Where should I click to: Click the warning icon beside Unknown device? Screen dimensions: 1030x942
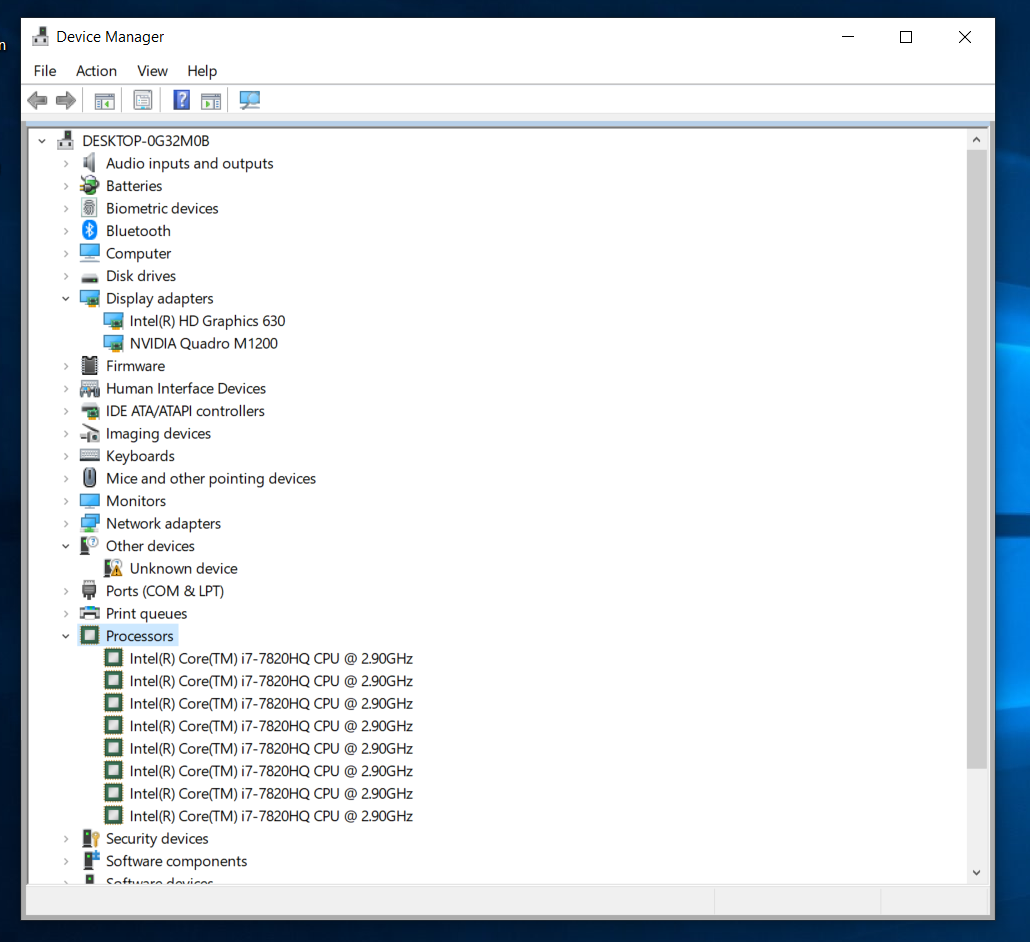click(x=114, y=568)
